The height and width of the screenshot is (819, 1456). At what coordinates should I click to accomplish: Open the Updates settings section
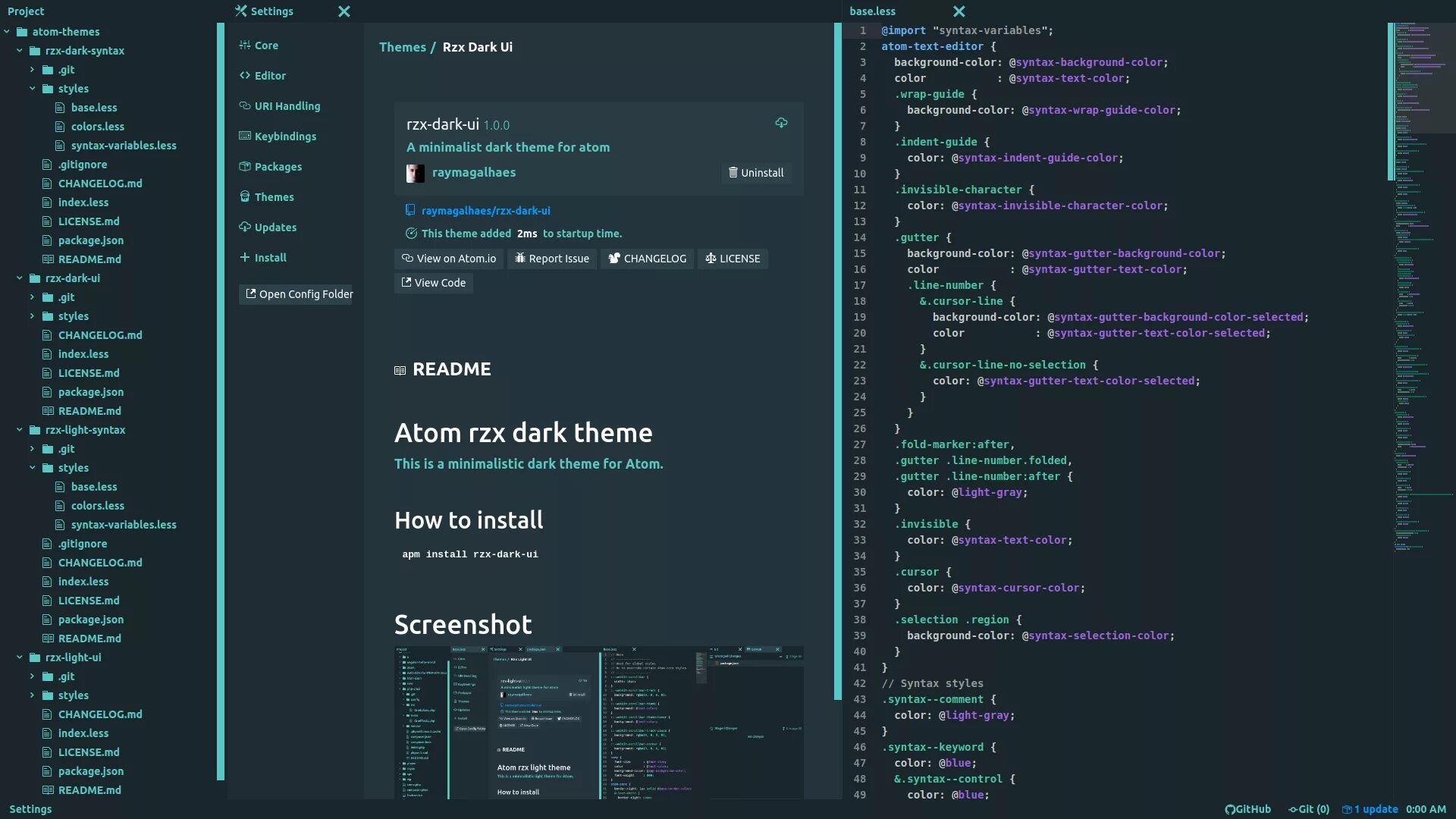pos(268,227)
